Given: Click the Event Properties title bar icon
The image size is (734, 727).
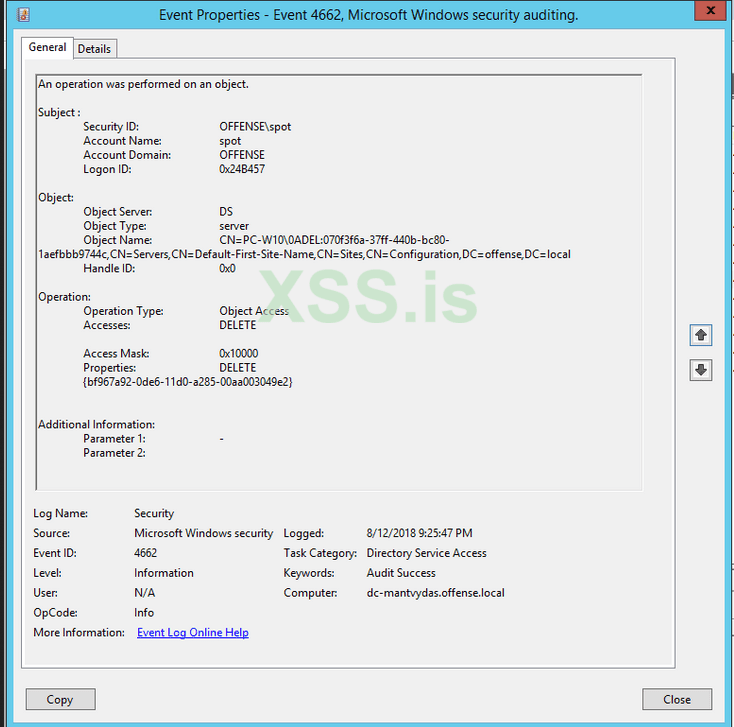Looking at the screenshot, I should tap(23, 15).
